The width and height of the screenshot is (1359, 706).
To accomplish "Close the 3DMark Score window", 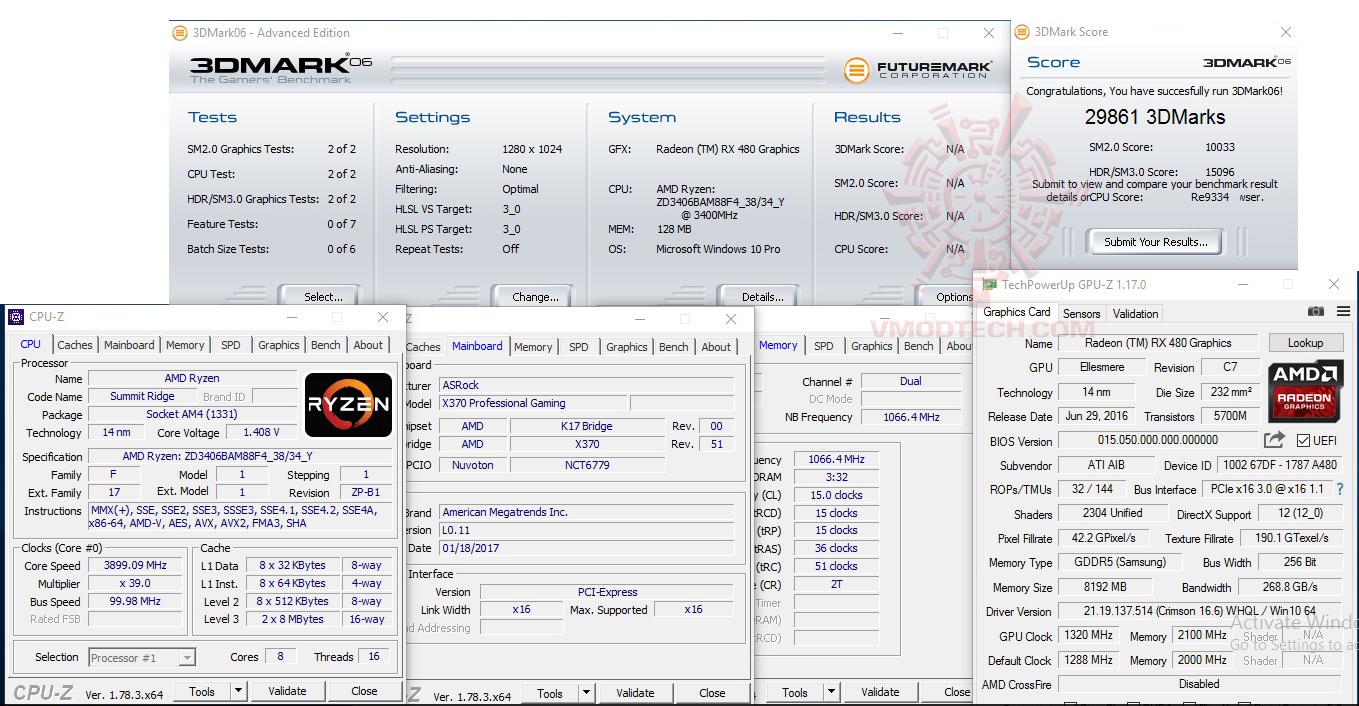I will (1286, 32).
